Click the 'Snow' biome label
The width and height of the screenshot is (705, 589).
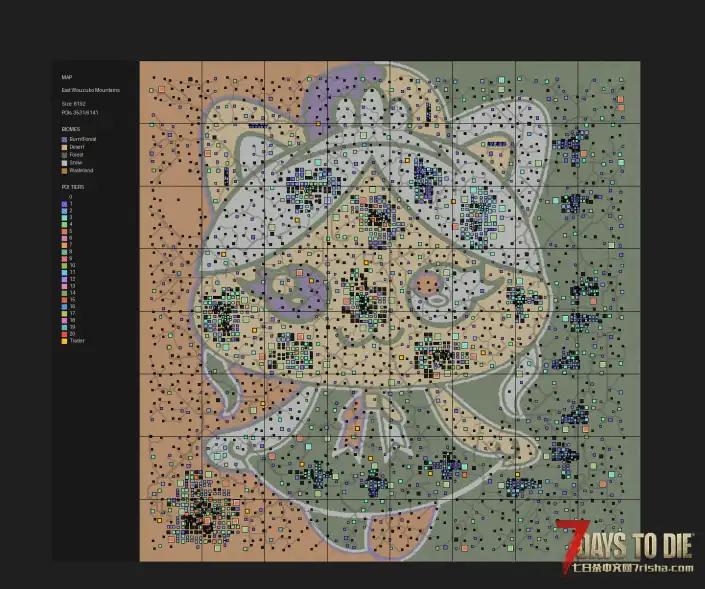click(x=76, y=162)
